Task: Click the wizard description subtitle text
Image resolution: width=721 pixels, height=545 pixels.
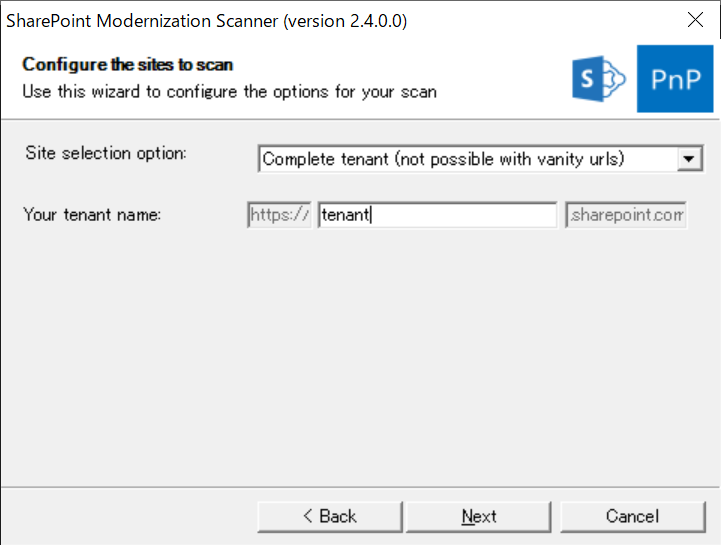Action: [x=229, y=91]
